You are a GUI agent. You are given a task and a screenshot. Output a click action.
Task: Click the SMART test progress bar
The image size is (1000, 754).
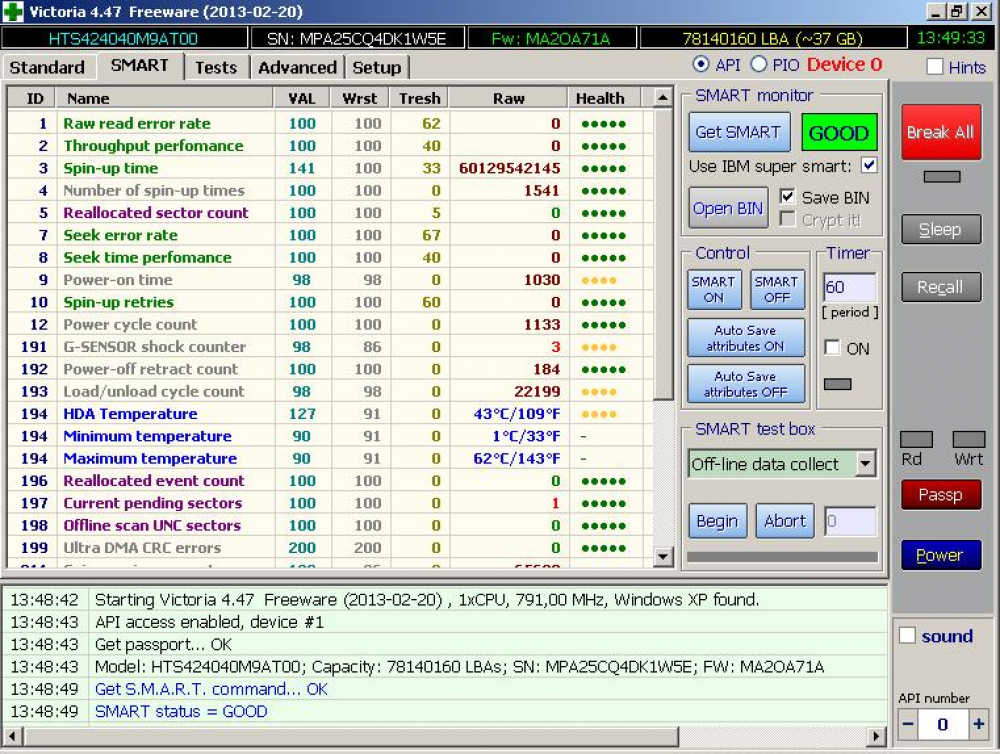(783, 557)
